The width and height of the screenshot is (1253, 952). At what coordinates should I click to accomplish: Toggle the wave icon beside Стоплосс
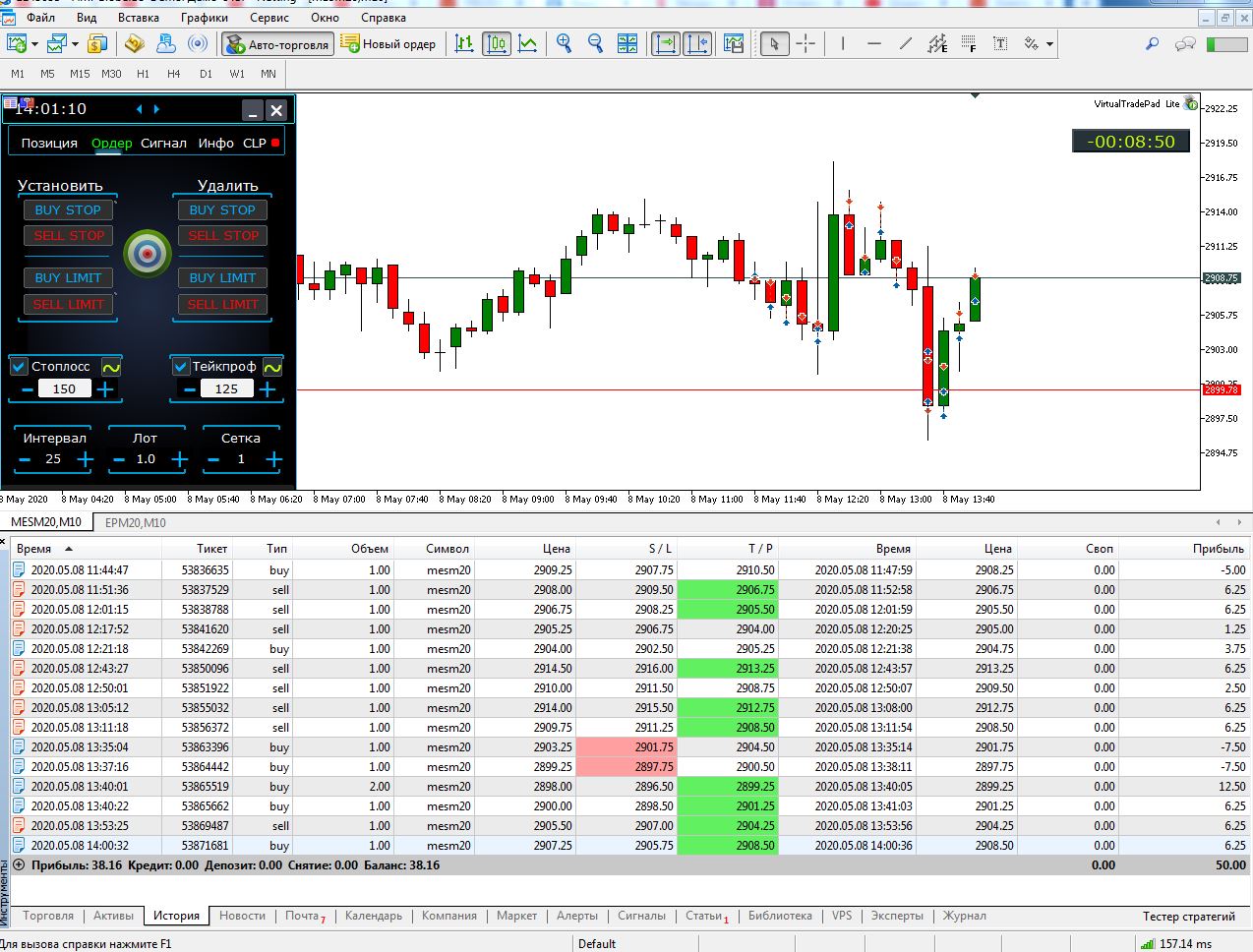coord(111,367)
